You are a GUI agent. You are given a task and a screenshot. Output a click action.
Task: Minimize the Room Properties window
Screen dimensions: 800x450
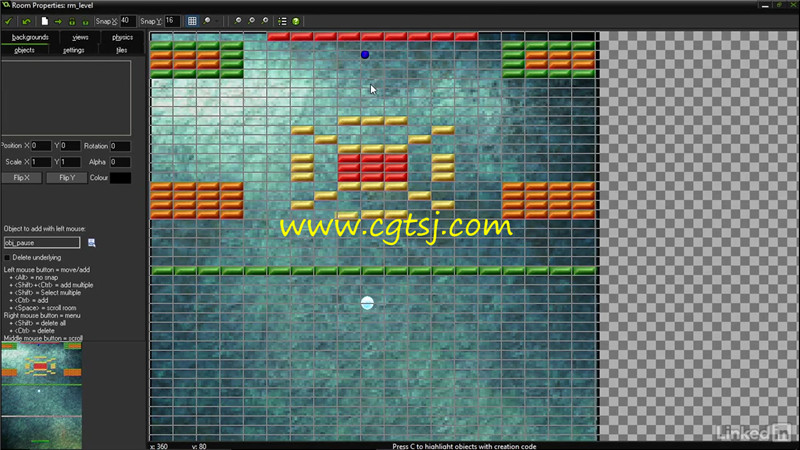click(765, 5)
